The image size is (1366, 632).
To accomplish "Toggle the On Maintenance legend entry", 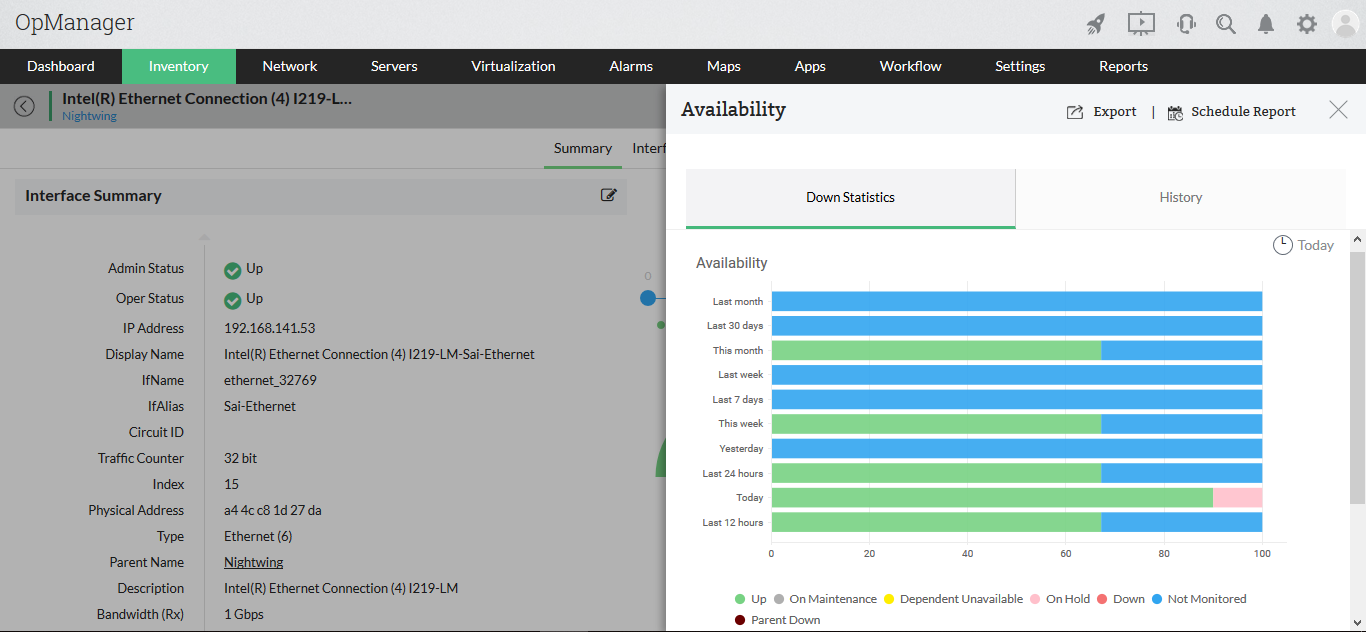I will click(825, 599).
